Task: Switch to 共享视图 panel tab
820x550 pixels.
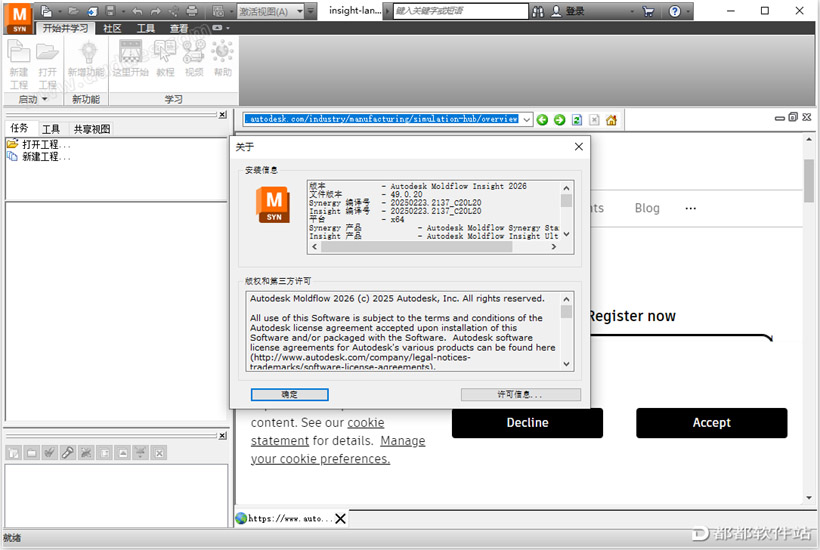Action: point(92,129)
